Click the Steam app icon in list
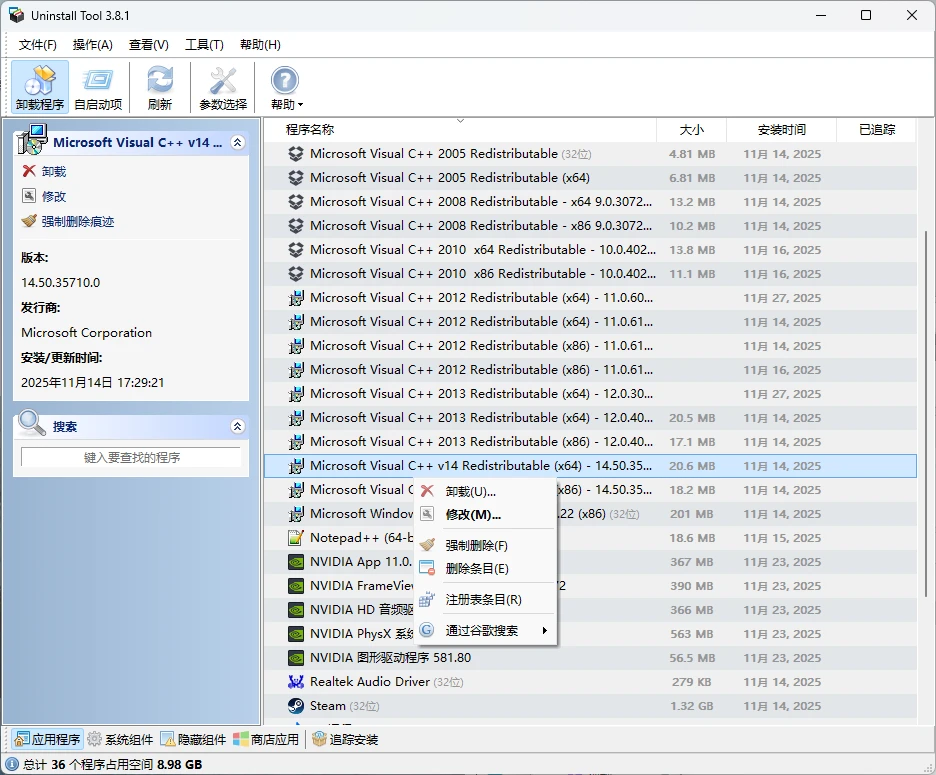936x775 pixels. pos(295,706)
